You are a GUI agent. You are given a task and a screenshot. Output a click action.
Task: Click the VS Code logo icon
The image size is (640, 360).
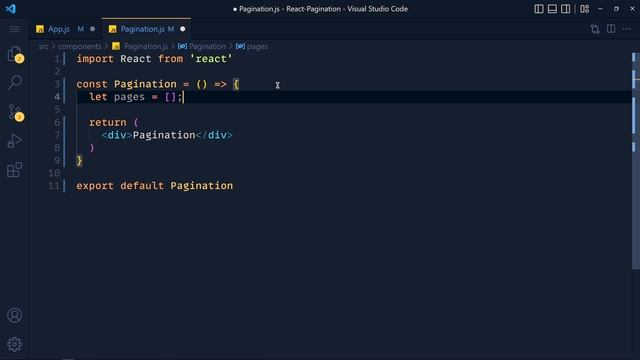tap(11, 9)
